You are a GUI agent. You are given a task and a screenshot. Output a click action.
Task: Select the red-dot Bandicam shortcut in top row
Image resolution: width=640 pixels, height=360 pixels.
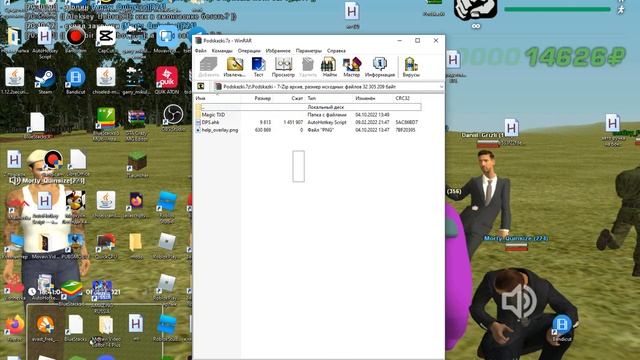tap(76, 40)
